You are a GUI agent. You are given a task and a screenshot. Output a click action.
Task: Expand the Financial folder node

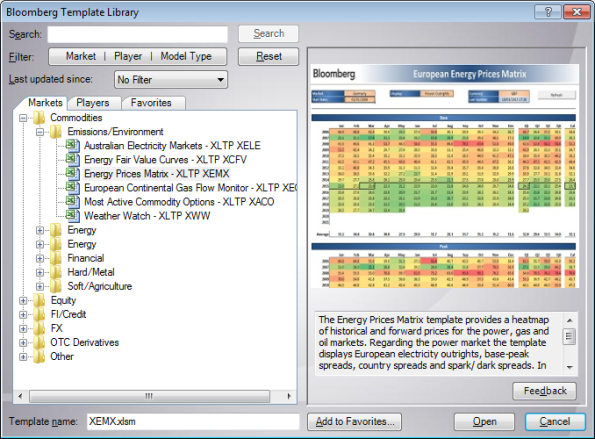40,258
